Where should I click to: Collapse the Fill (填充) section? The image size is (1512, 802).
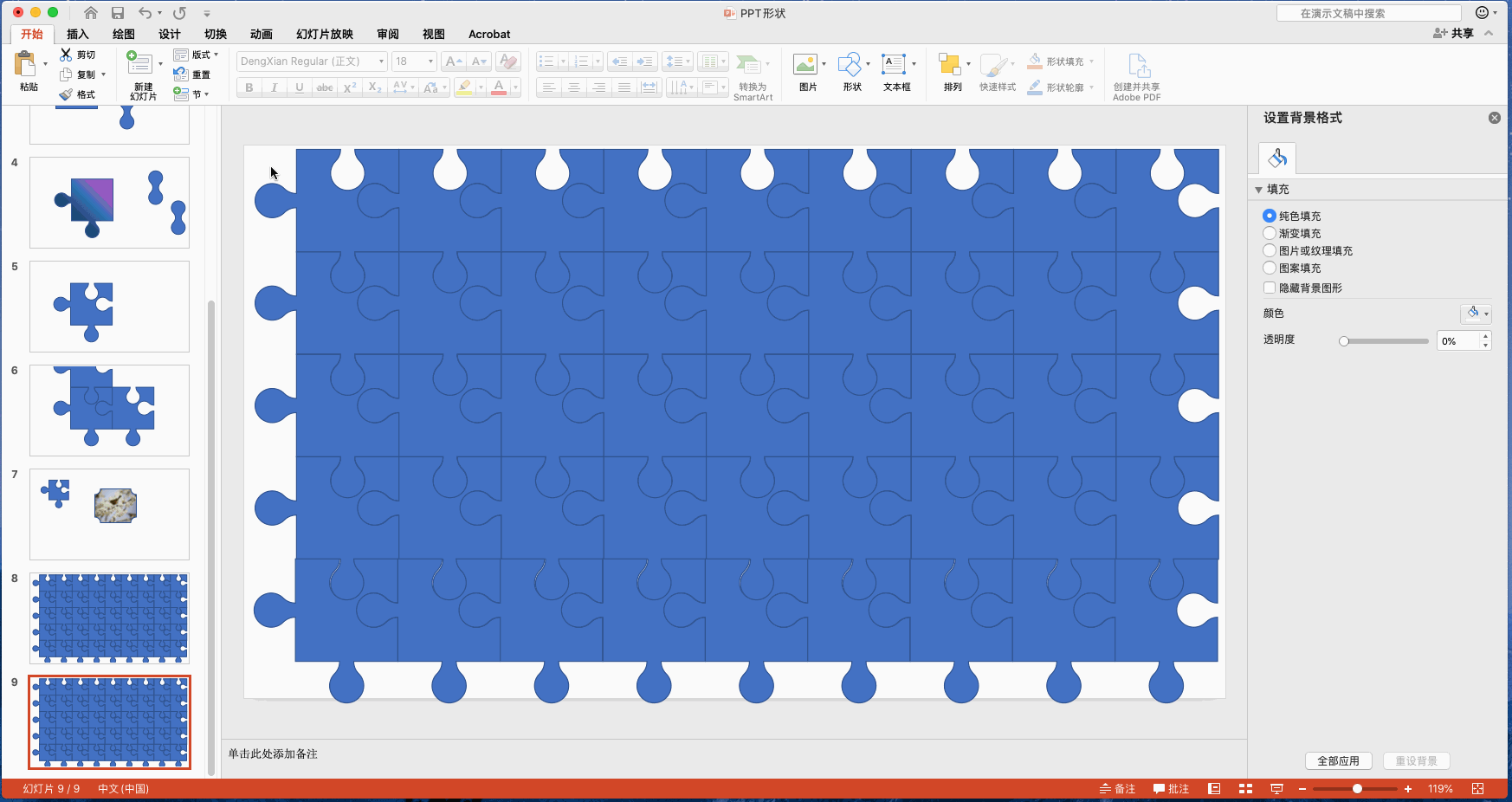pos(1259,190)
